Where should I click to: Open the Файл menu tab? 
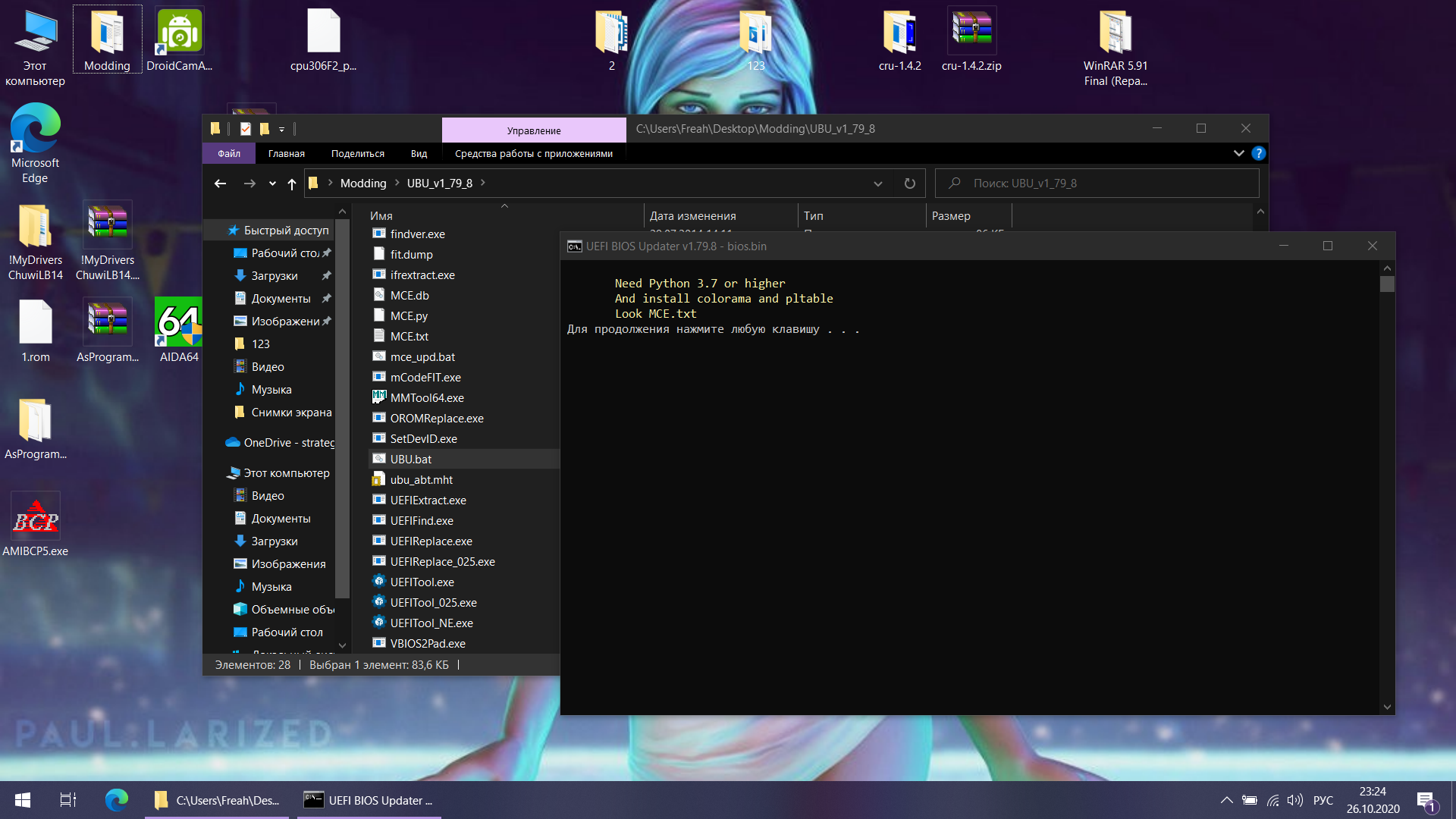[229, 154]
